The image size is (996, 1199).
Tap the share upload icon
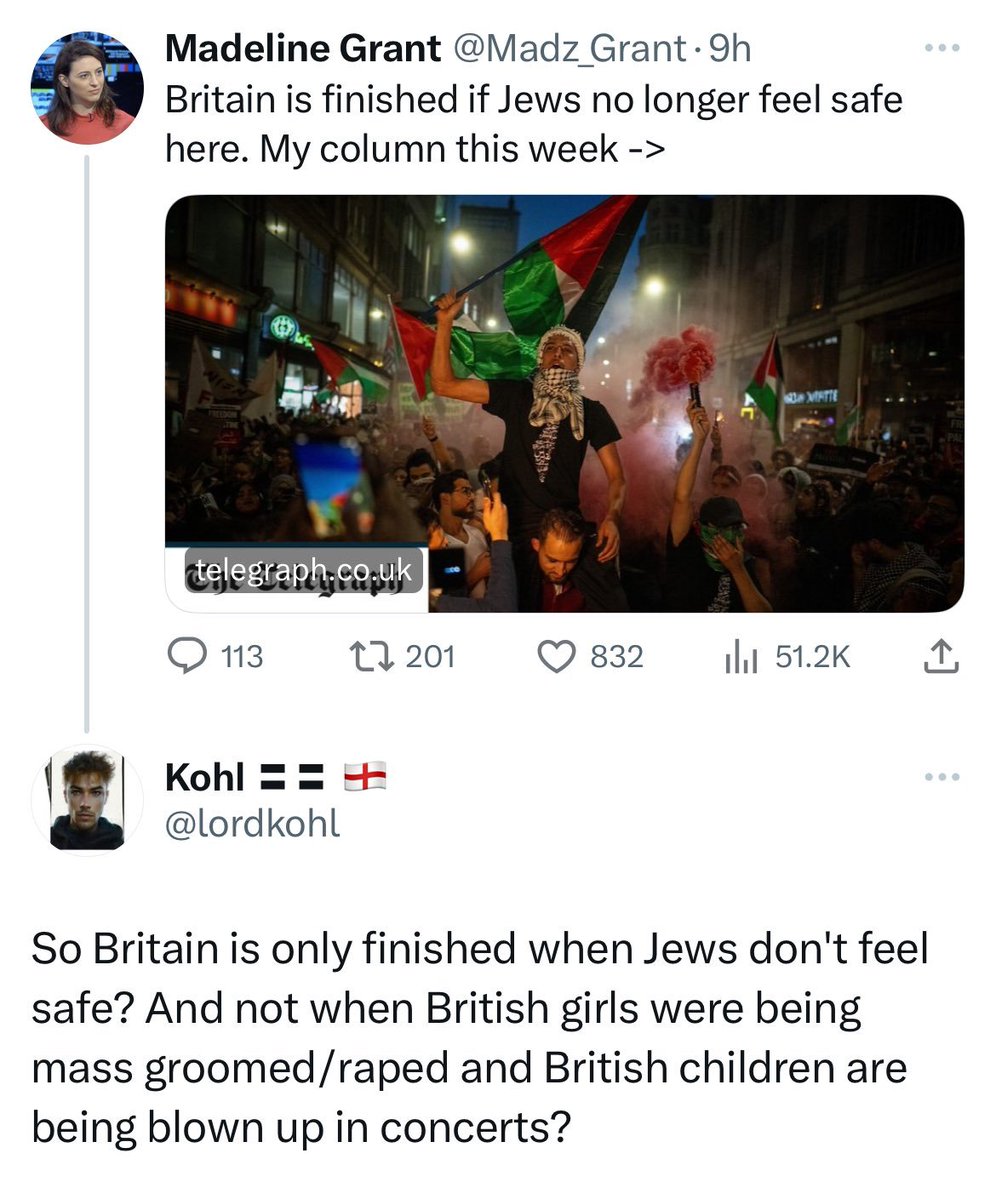click(x=938, y=656)
